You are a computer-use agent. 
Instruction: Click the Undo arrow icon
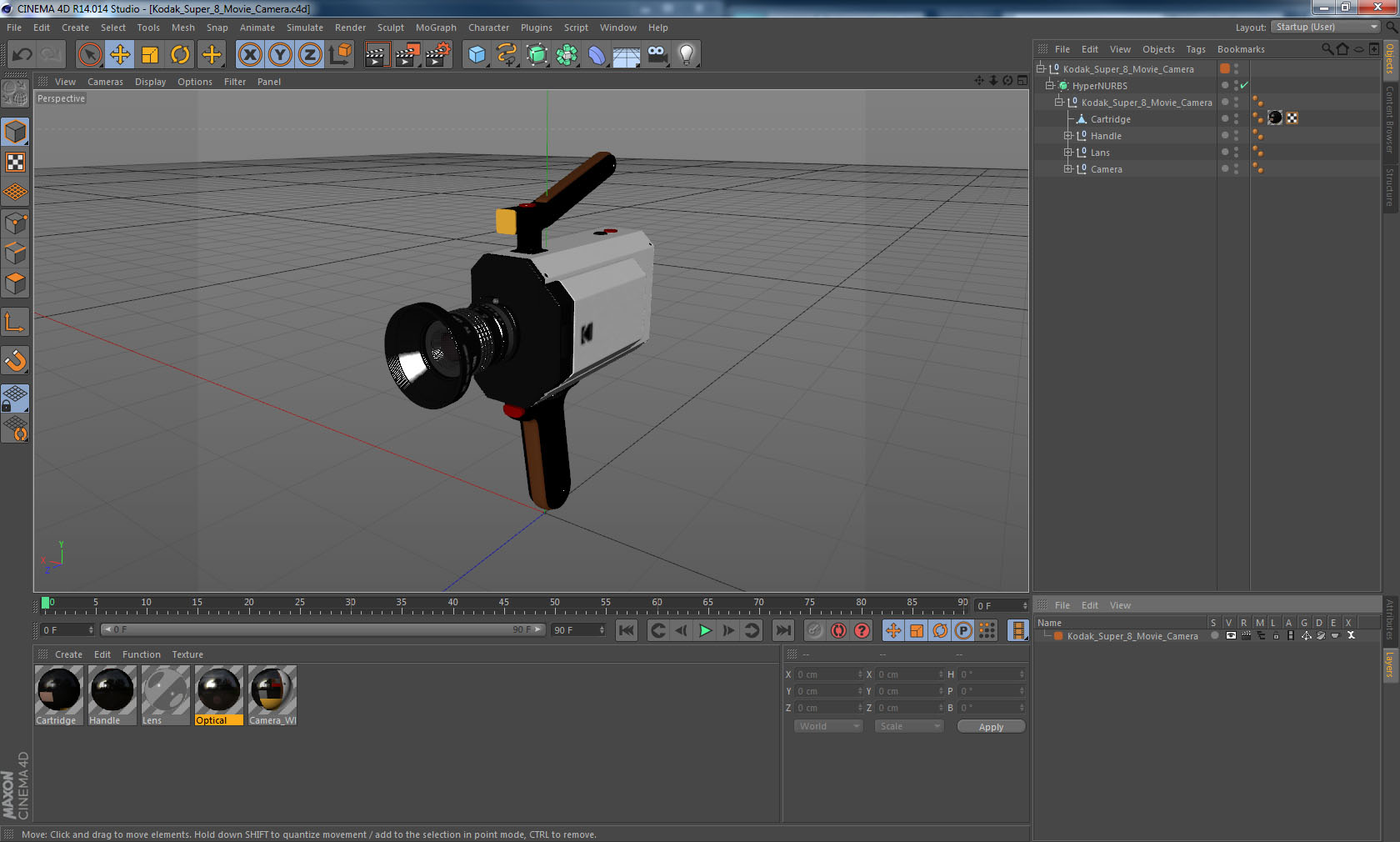[22, 55]
